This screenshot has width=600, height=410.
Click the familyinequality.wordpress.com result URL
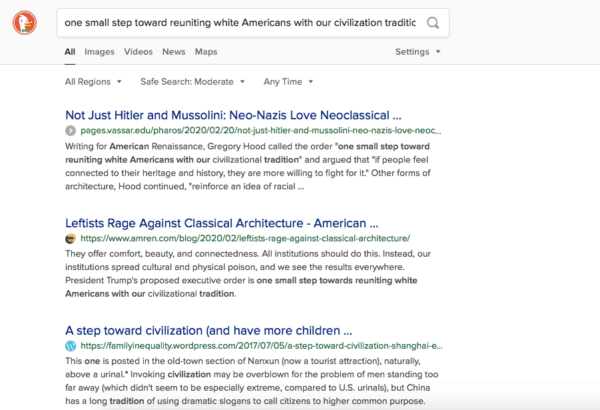tap(261, 346)
